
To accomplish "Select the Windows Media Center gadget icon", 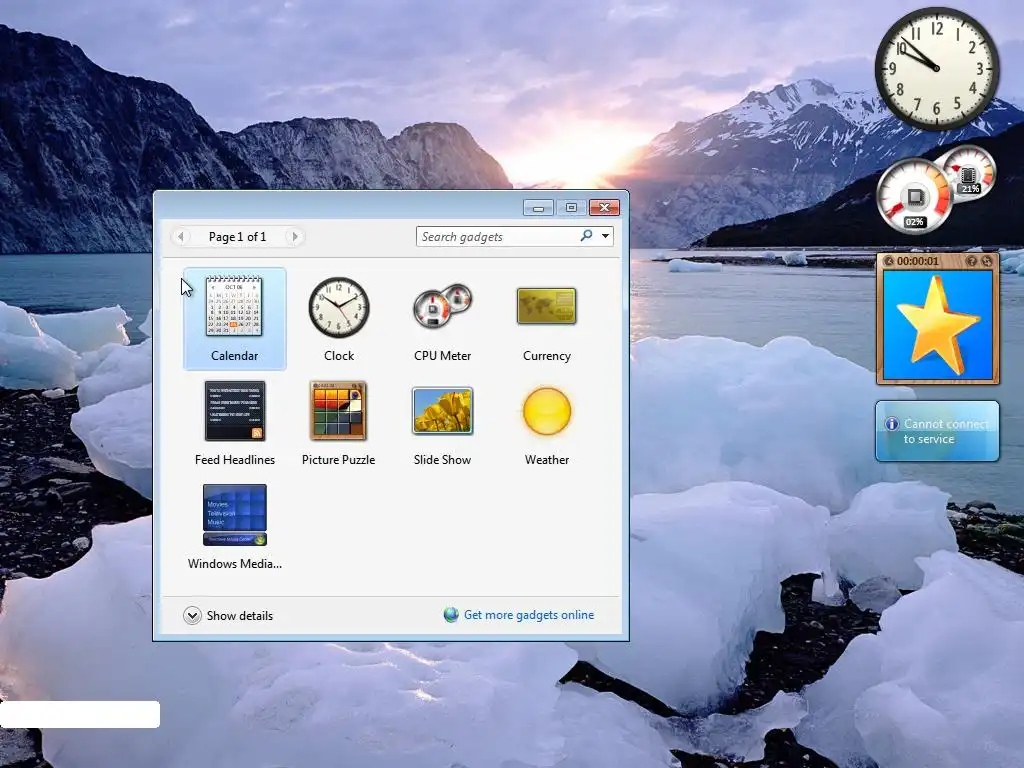I will [x=234, y=515].
